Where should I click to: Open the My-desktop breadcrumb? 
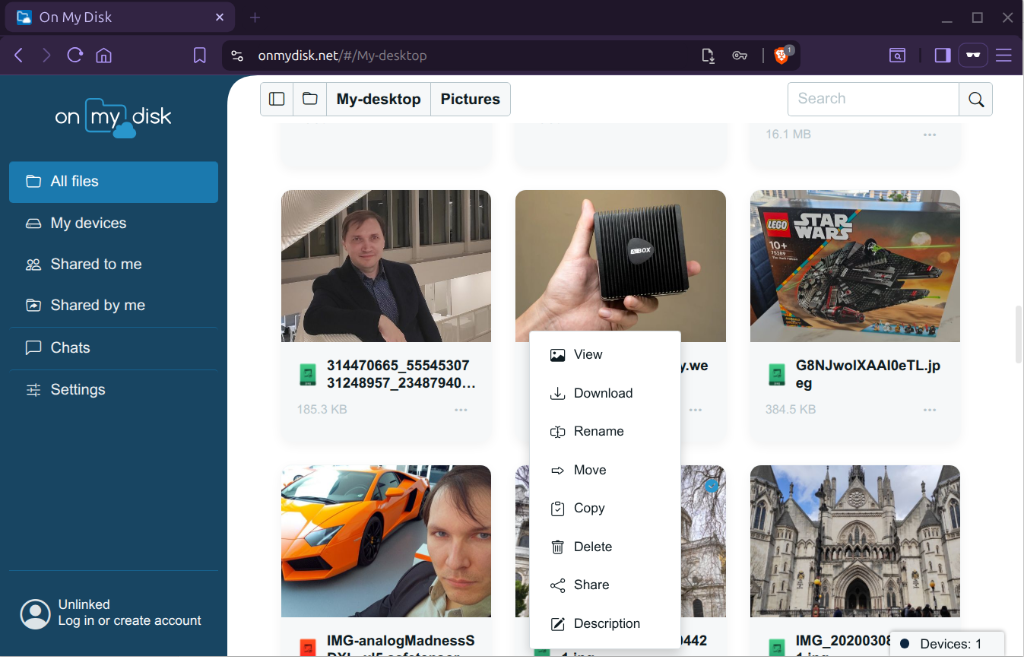[x=378, y=99]
